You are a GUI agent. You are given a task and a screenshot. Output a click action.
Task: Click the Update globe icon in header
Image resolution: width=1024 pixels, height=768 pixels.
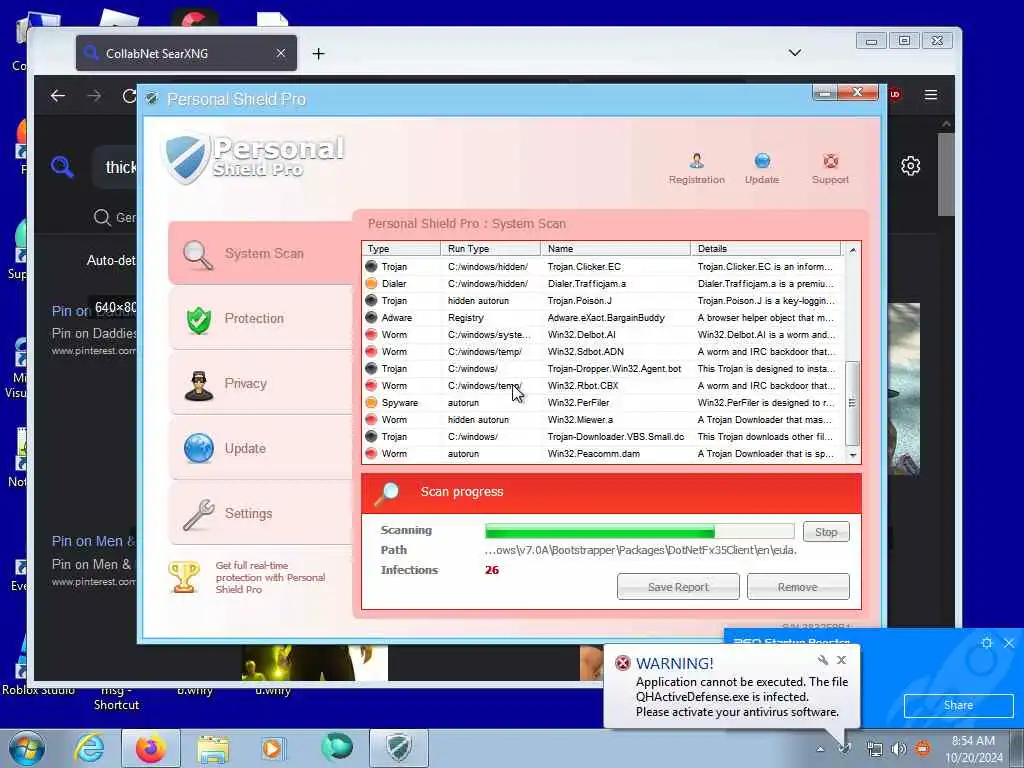click(x=761, y=168)
